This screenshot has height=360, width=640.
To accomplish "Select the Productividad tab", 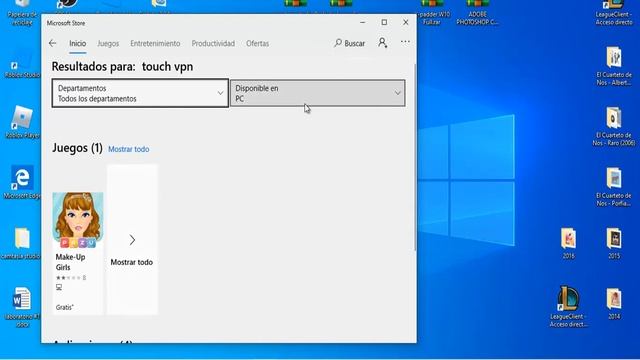I will click(x=213, y=43).
